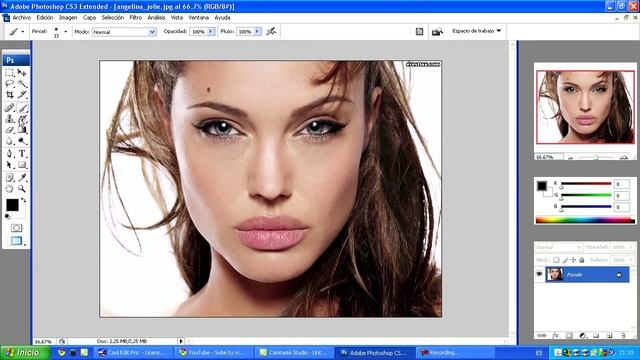
Task: Select the Rectangular Marquee tool
Action: click(9, 73)
